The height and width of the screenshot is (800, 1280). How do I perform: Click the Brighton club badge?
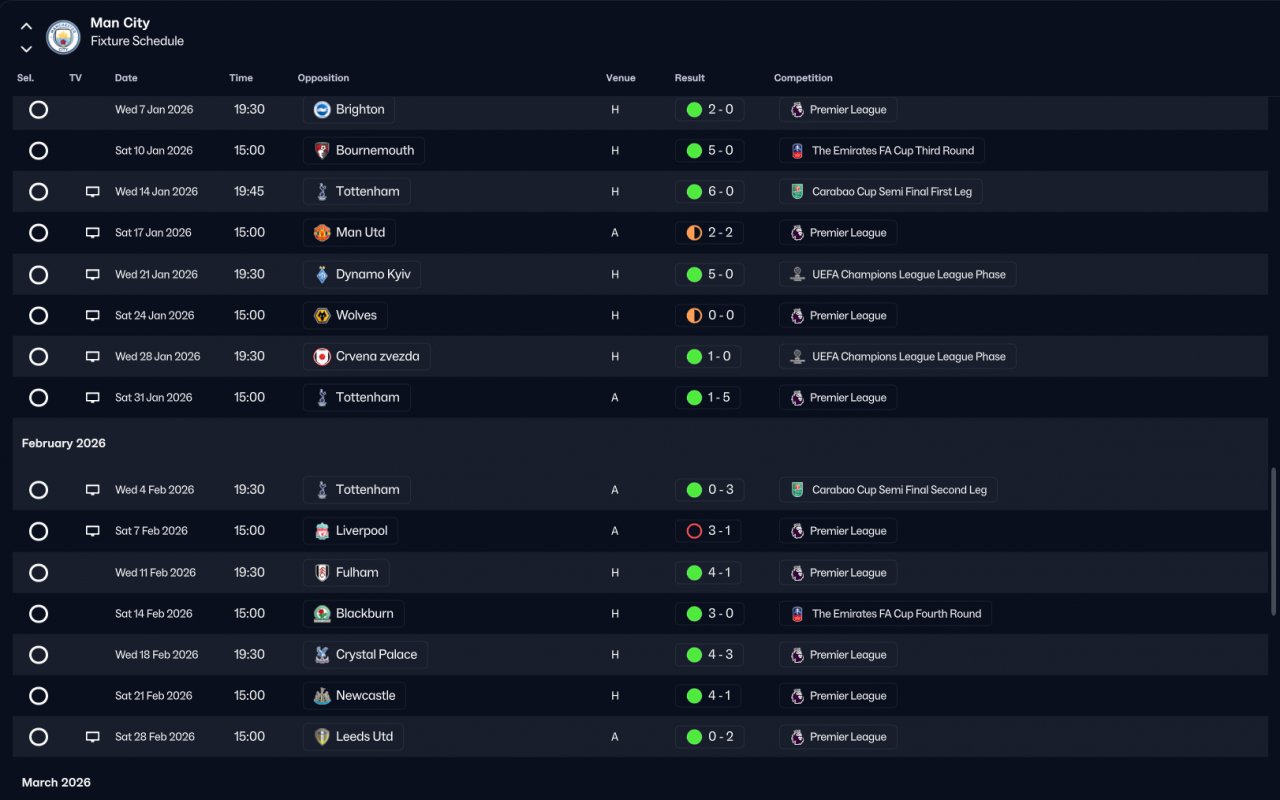point(322,110)
